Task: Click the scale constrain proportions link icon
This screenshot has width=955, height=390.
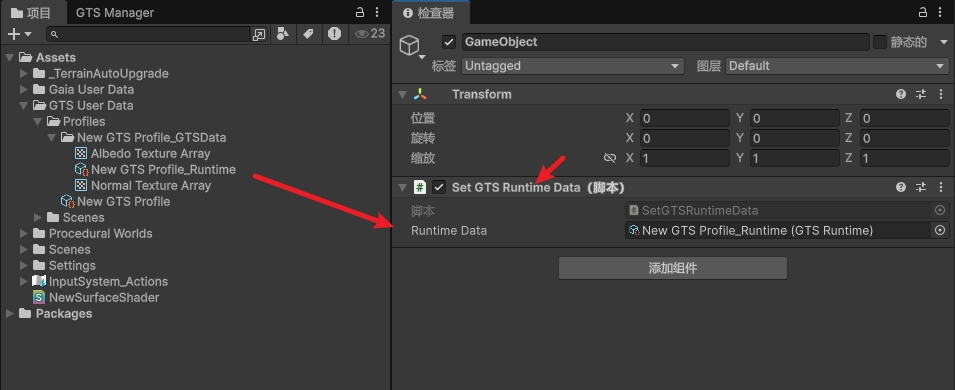Action: (609, 158)
